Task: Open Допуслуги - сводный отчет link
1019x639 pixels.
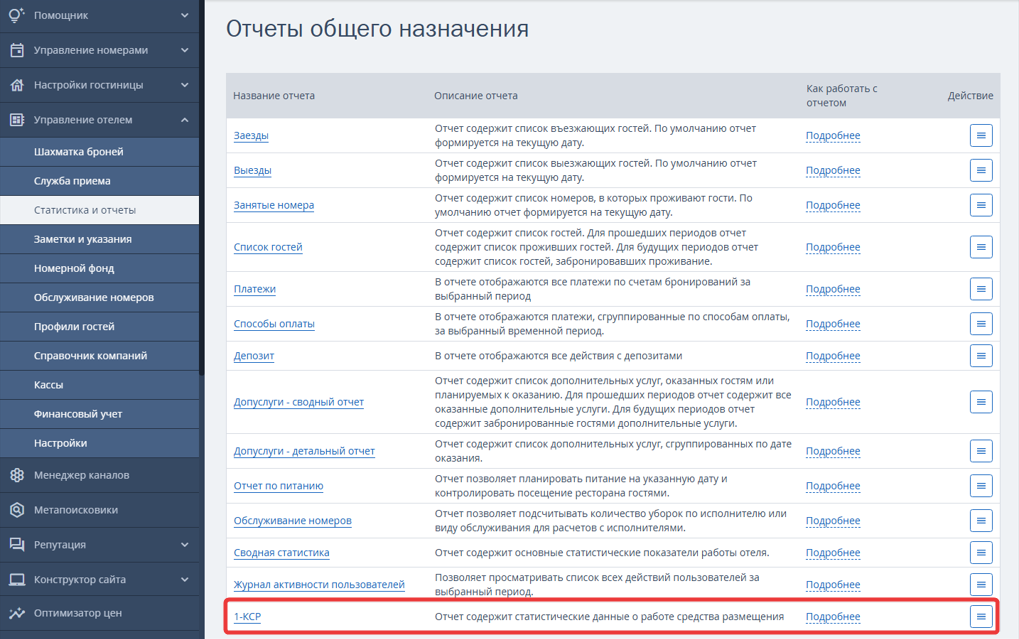Action: pyautogui.click(x=298, y=402)
